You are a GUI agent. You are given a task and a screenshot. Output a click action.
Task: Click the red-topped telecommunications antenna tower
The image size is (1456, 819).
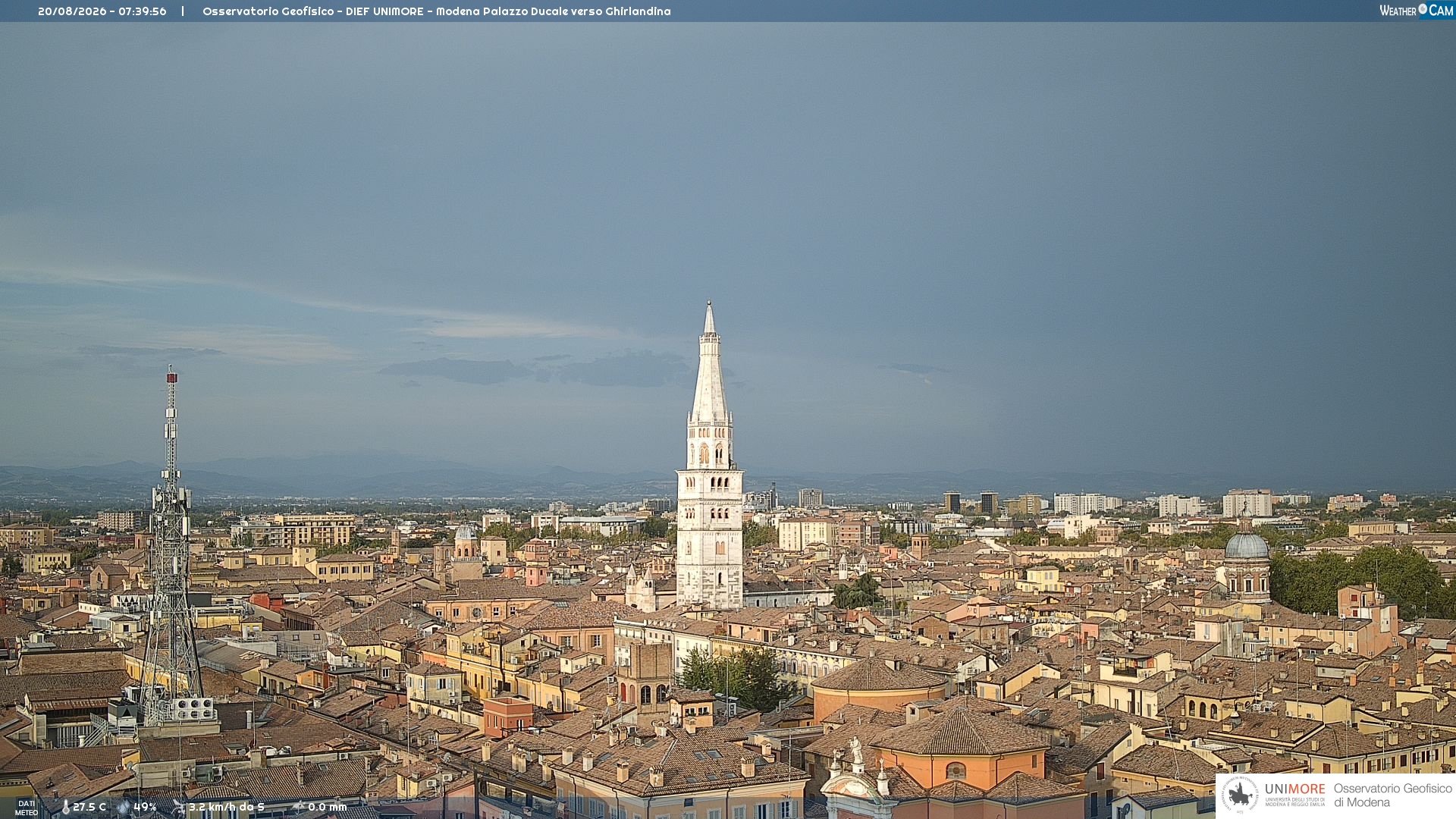171,546
